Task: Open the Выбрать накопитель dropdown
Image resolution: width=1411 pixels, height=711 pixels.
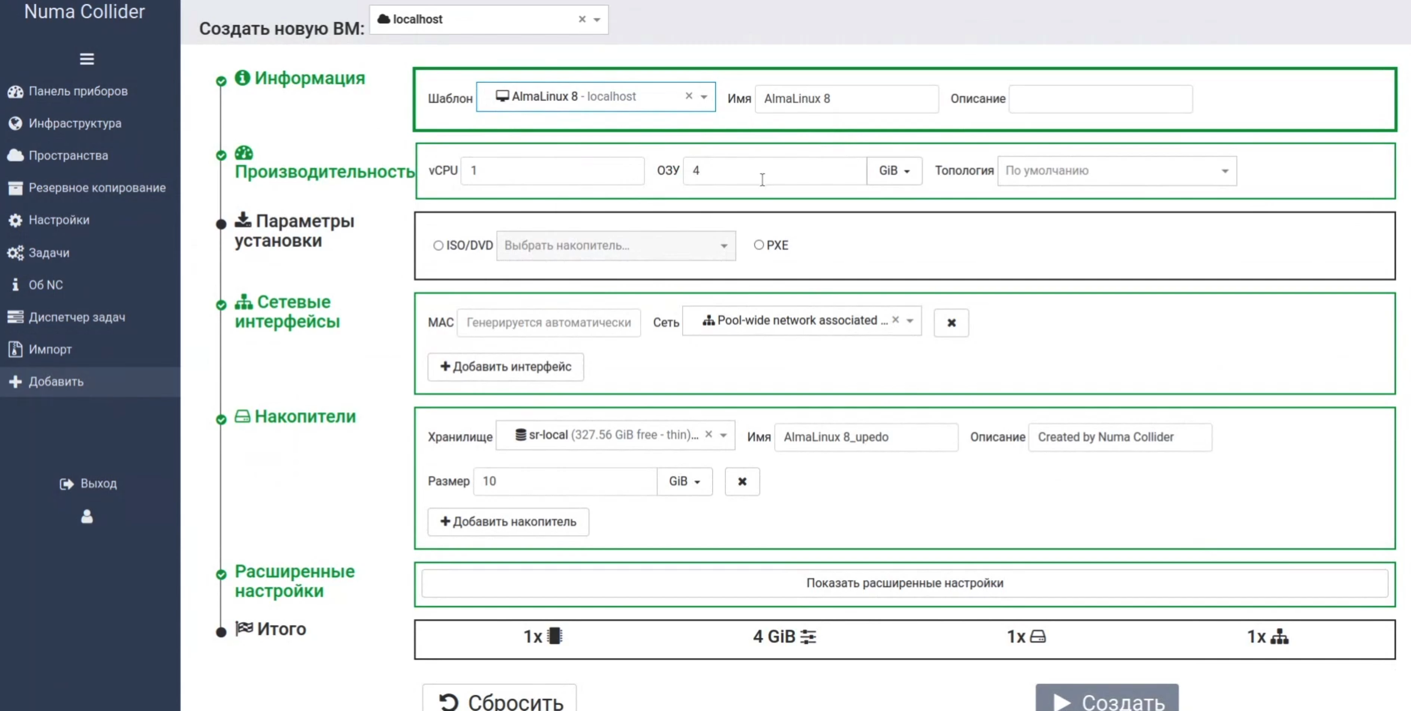Action: click(x=616, y=245)
